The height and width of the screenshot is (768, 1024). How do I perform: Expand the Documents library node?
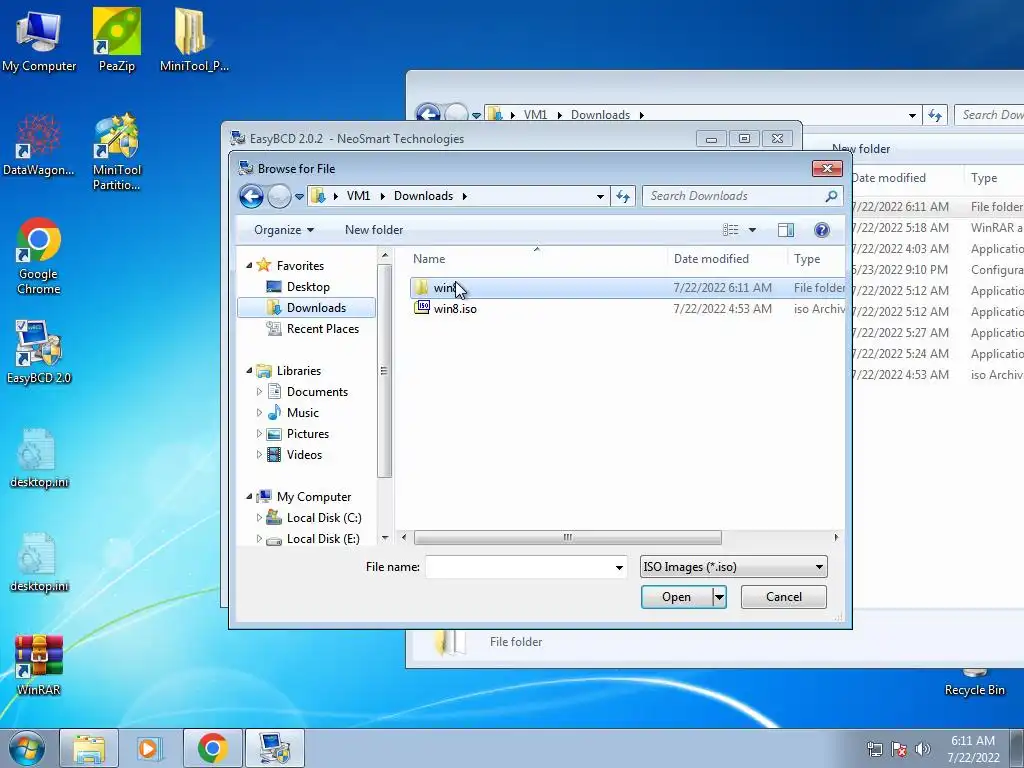[x=259, y=392]
